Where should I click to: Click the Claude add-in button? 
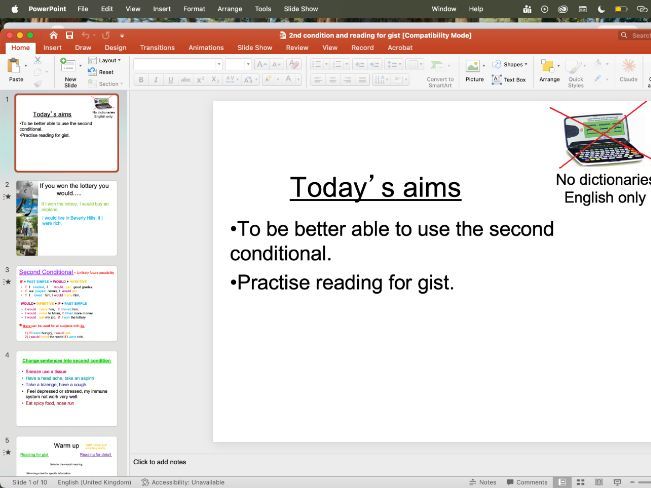628,70
